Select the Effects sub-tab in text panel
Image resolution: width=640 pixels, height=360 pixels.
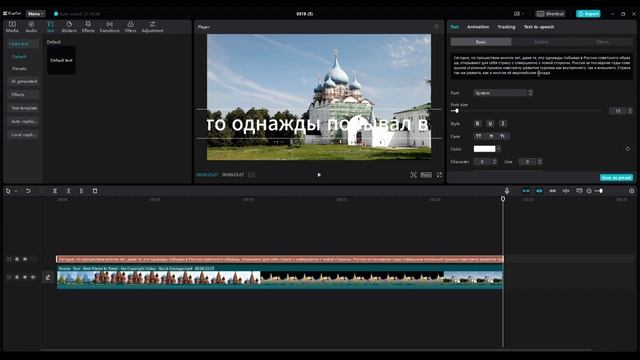[x=602, y=42]
